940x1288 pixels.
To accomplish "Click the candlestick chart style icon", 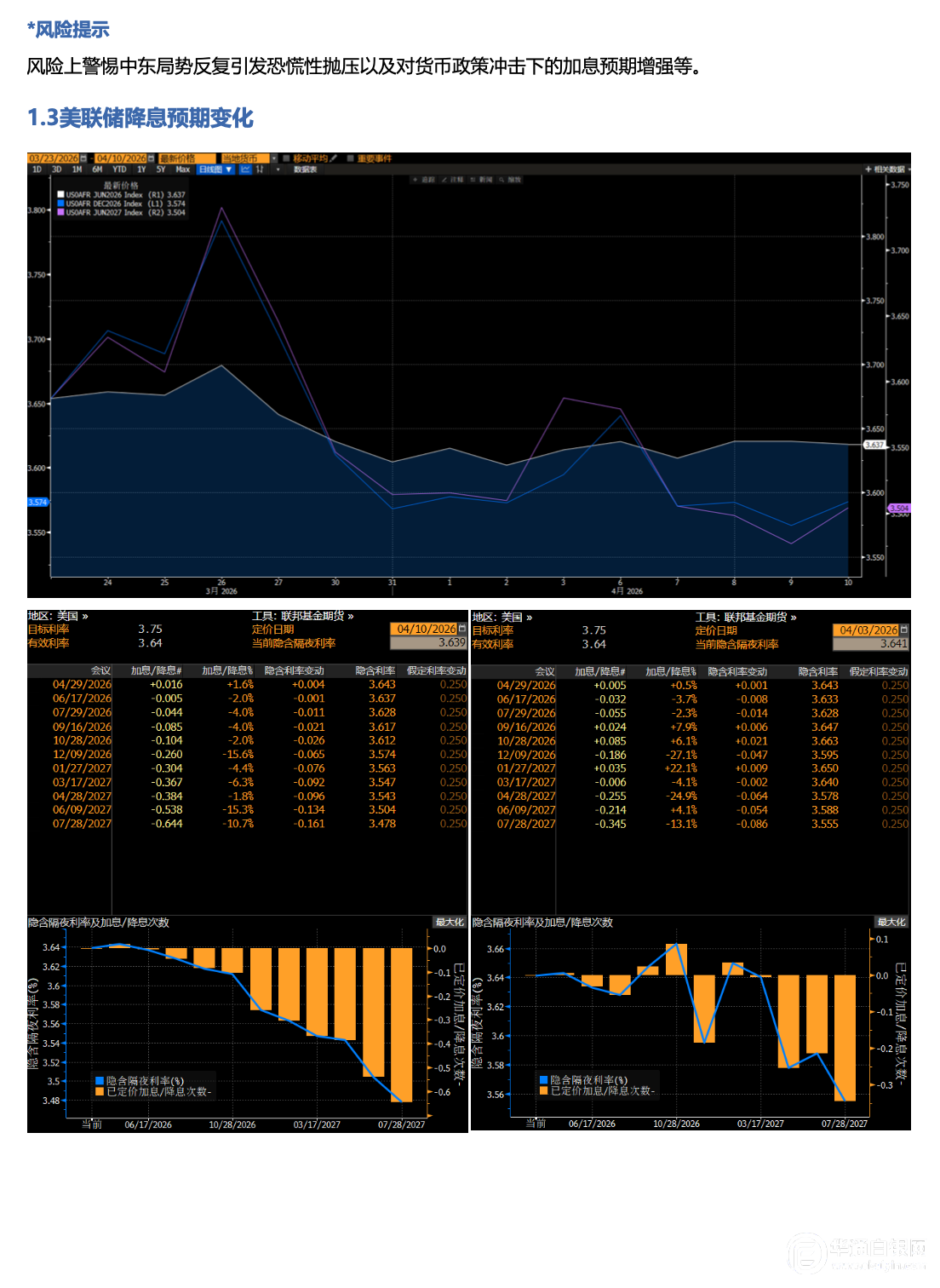I will 260,170.
